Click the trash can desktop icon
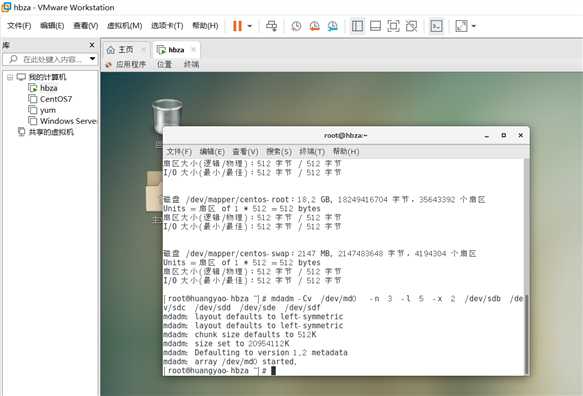This screenshot has width=583, height=396. (x=167, y=117)
